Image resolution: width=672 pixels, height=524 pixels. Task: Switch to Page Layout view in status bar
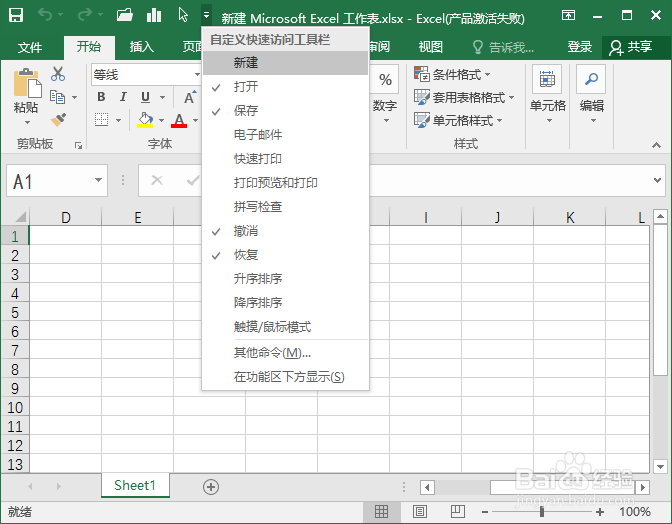pyautogui.click(x=420, y=511)
